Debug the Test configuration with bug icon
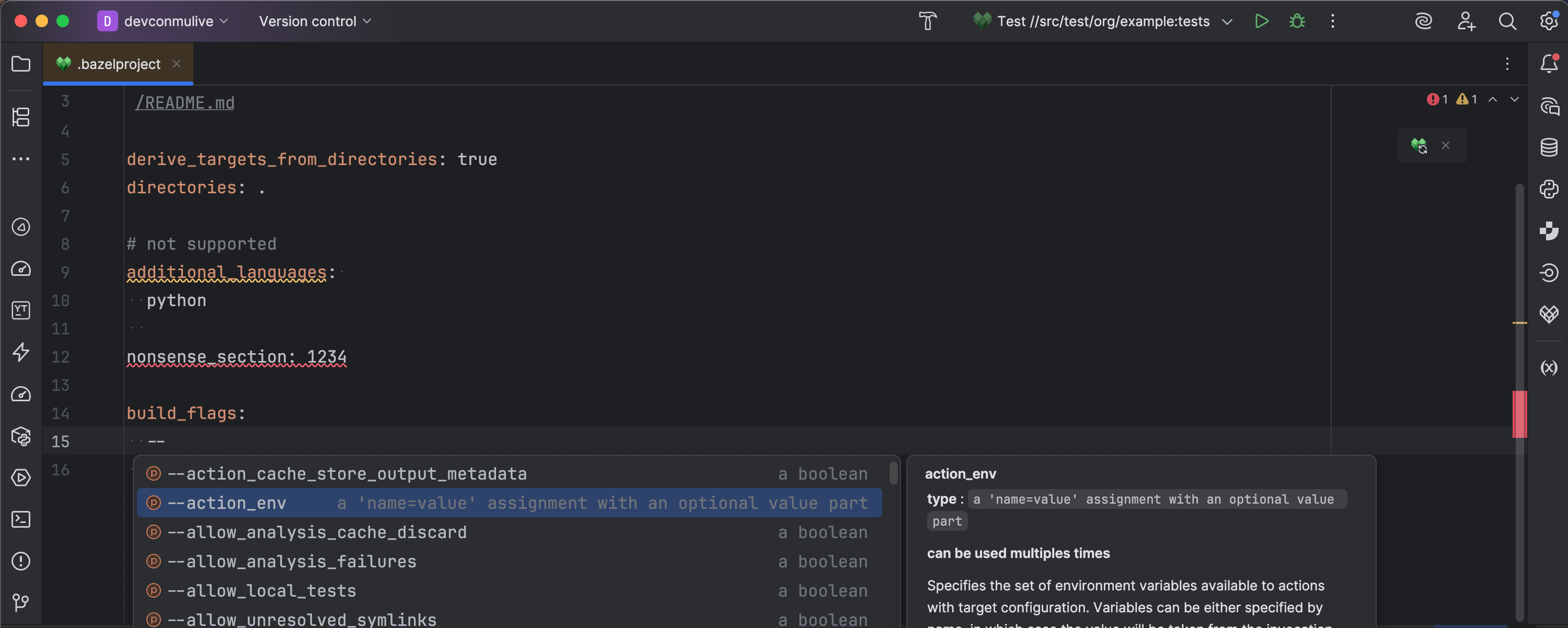This screenshot has width=1568, height=628. click(x=1297, y=21)
